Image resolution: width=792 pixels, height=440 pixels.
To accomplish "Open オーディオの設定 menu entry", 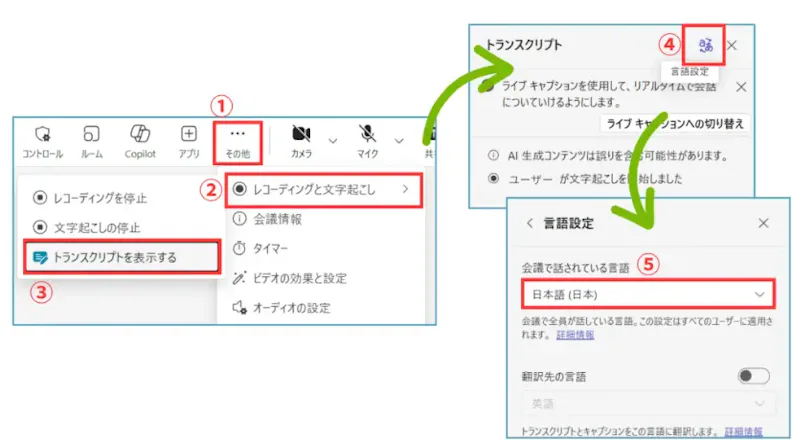I will coord(281,308).
